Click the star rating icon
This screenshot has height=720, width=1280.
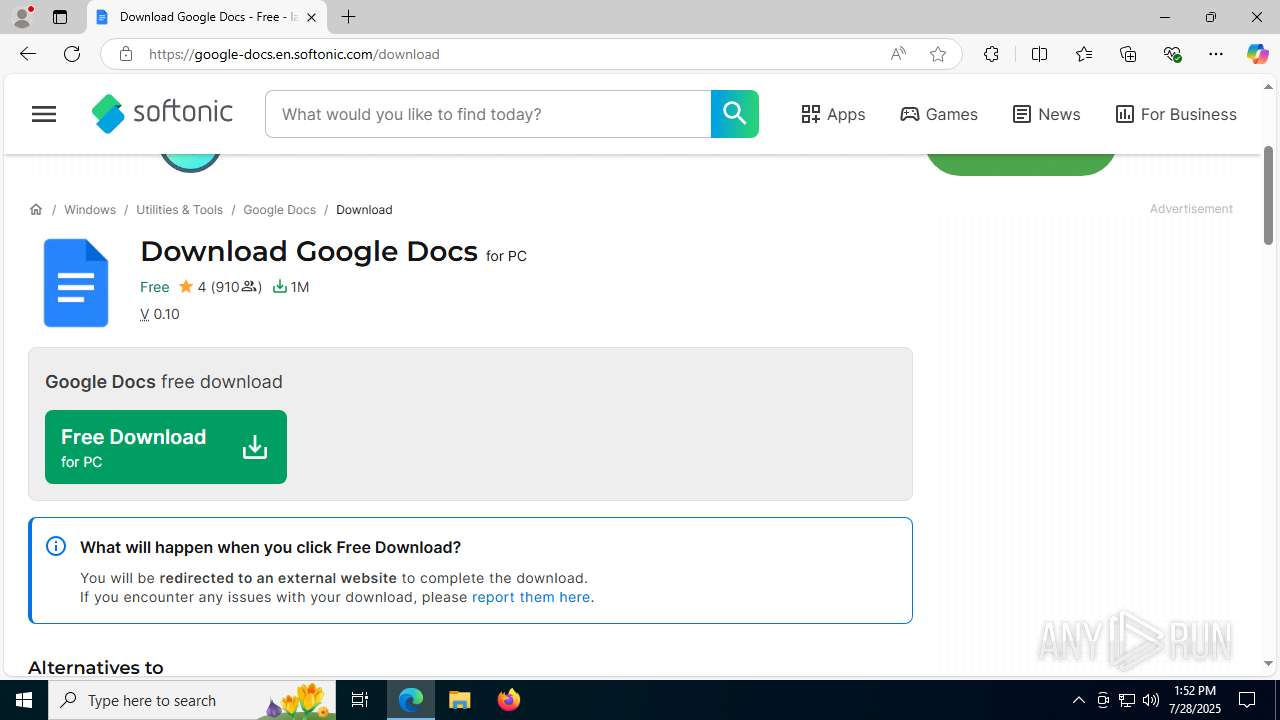[186, 287]
